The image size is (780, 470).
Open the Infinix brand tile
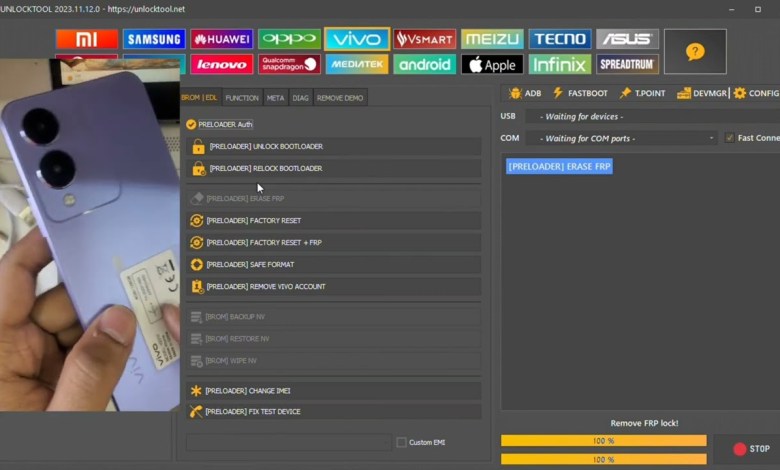click(560, 64)
